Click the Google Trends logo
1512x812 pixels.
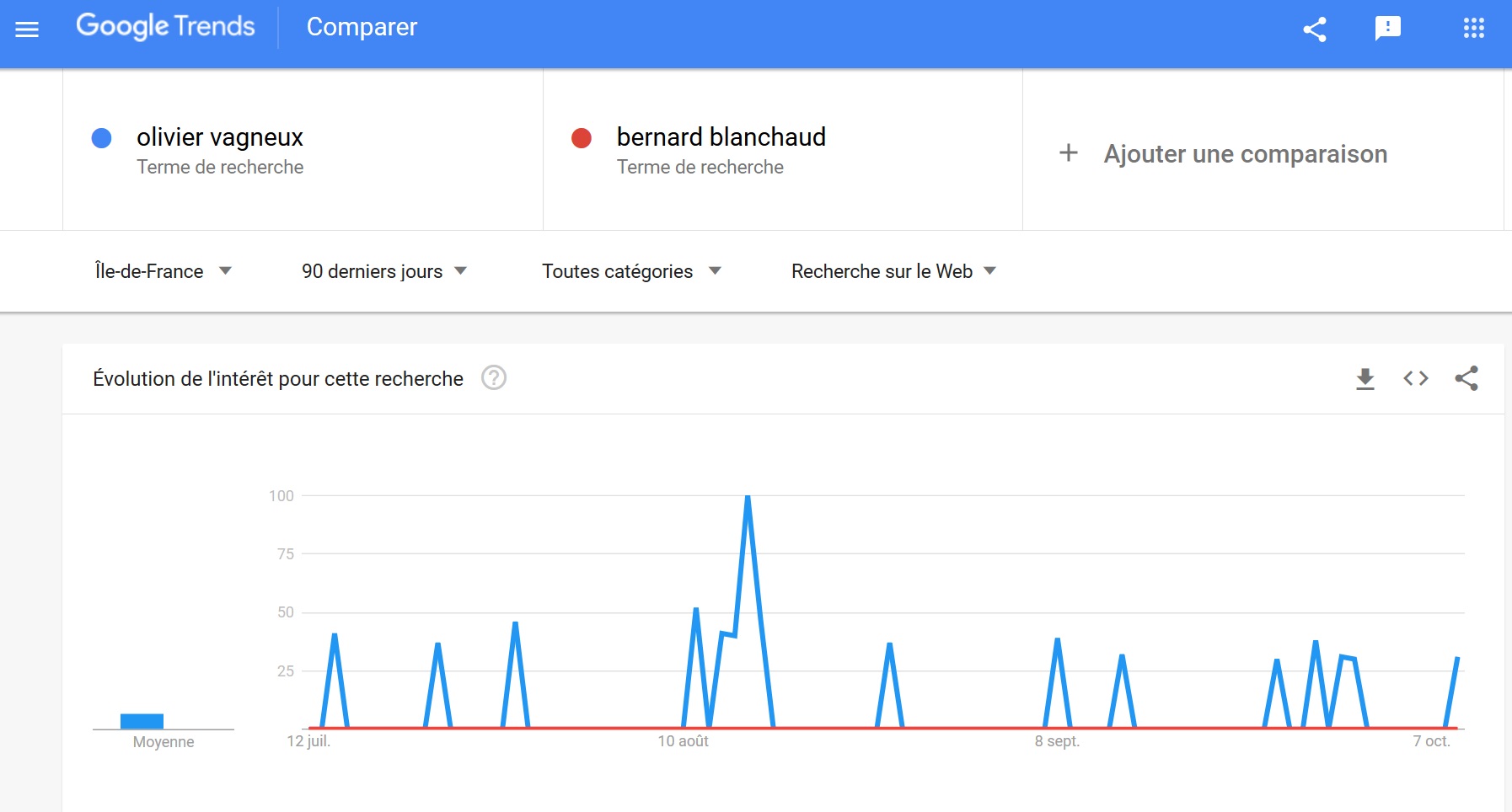point(165,27)
